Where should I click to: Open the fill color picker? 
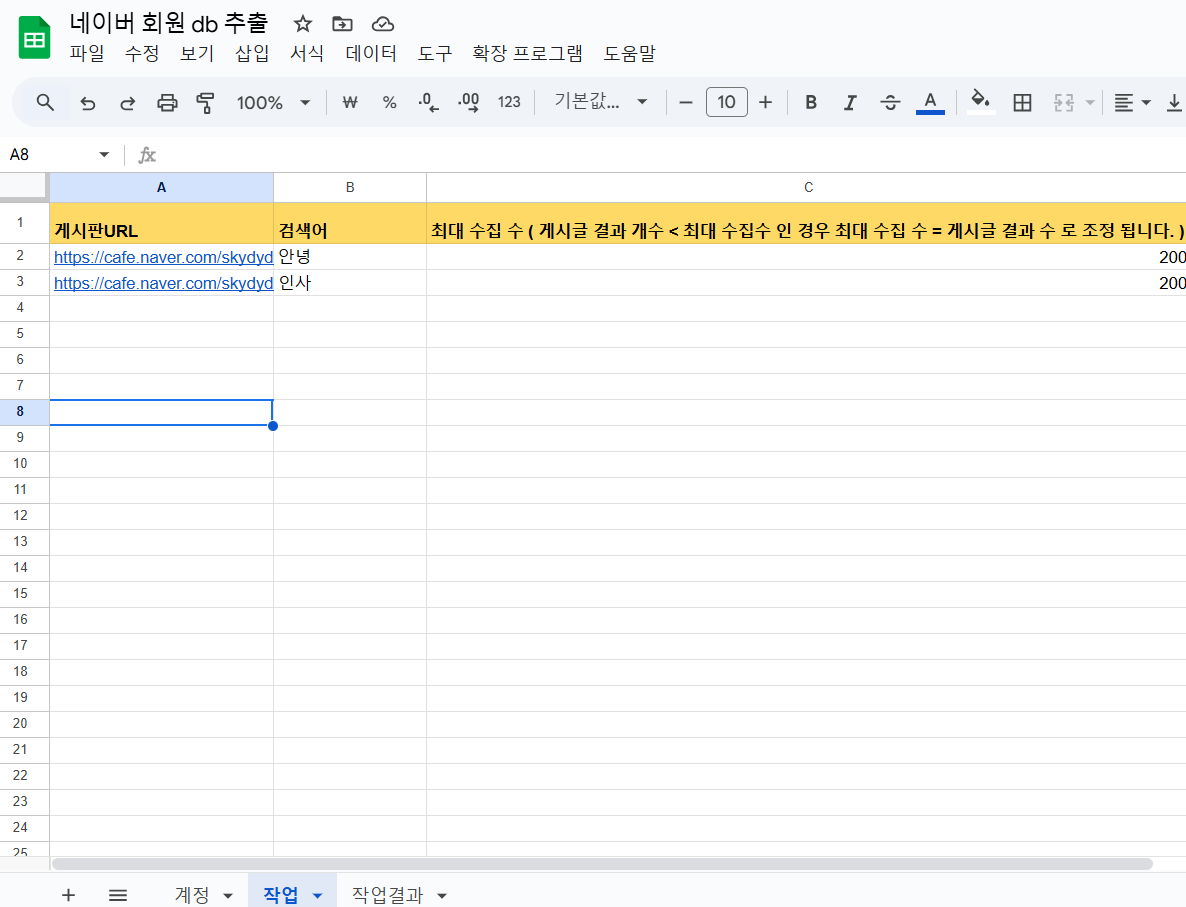click(981, 101)
